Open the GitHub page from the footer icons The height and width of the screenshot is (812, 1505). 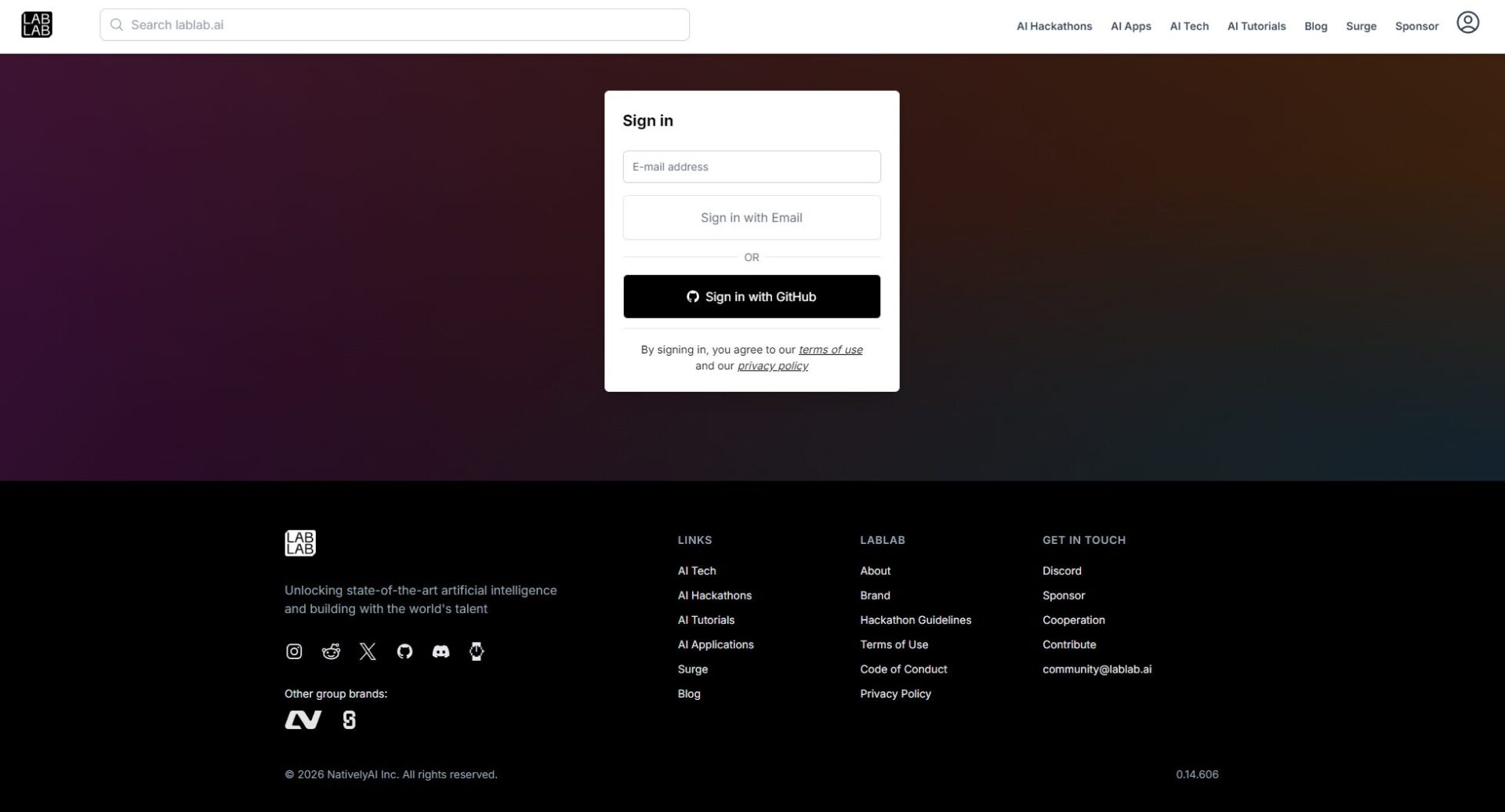pos(404,651)
